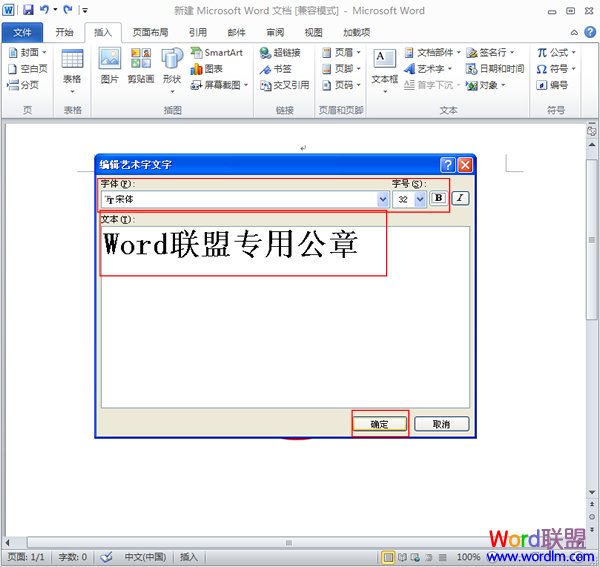Open Screenshot (屏幕截图) tool
Image resolution: width=600 pixels, height=567 pixels.
coord(219,85)
